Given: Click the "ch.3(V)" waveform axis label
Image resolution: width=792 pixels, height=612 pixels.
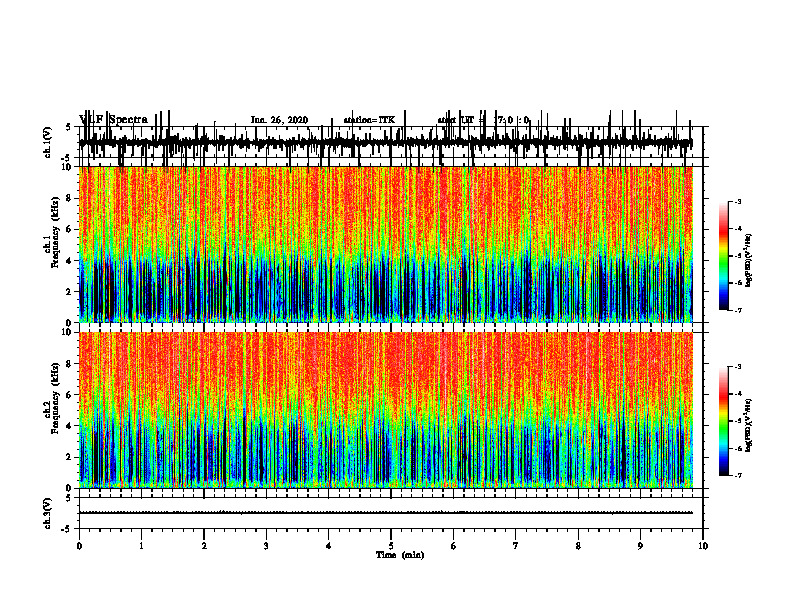Looking at the screenshot, I should point(48,513).
